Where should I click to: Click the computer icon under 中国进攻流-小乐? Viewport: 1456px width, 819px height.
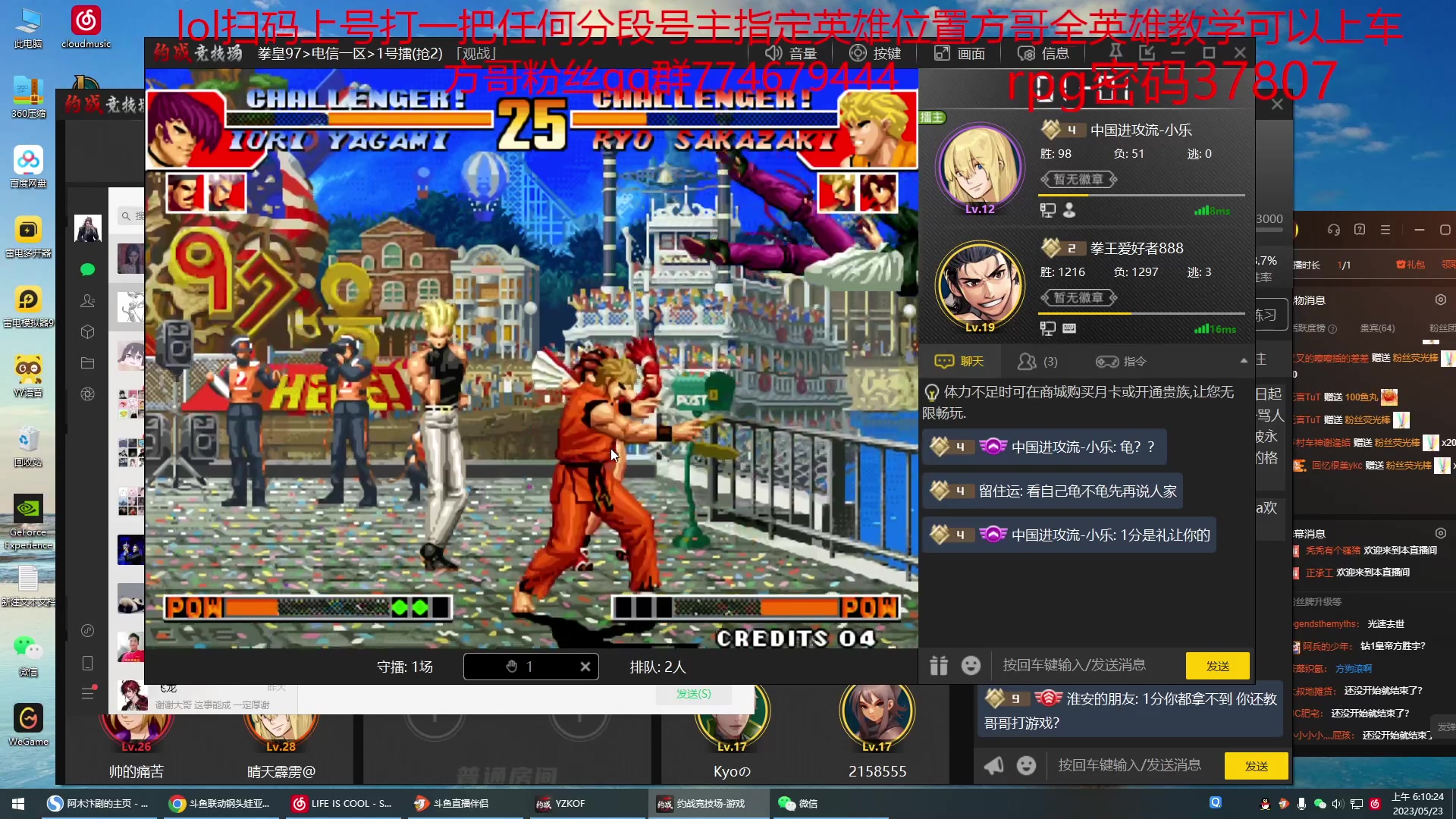tap(1047, 210)
